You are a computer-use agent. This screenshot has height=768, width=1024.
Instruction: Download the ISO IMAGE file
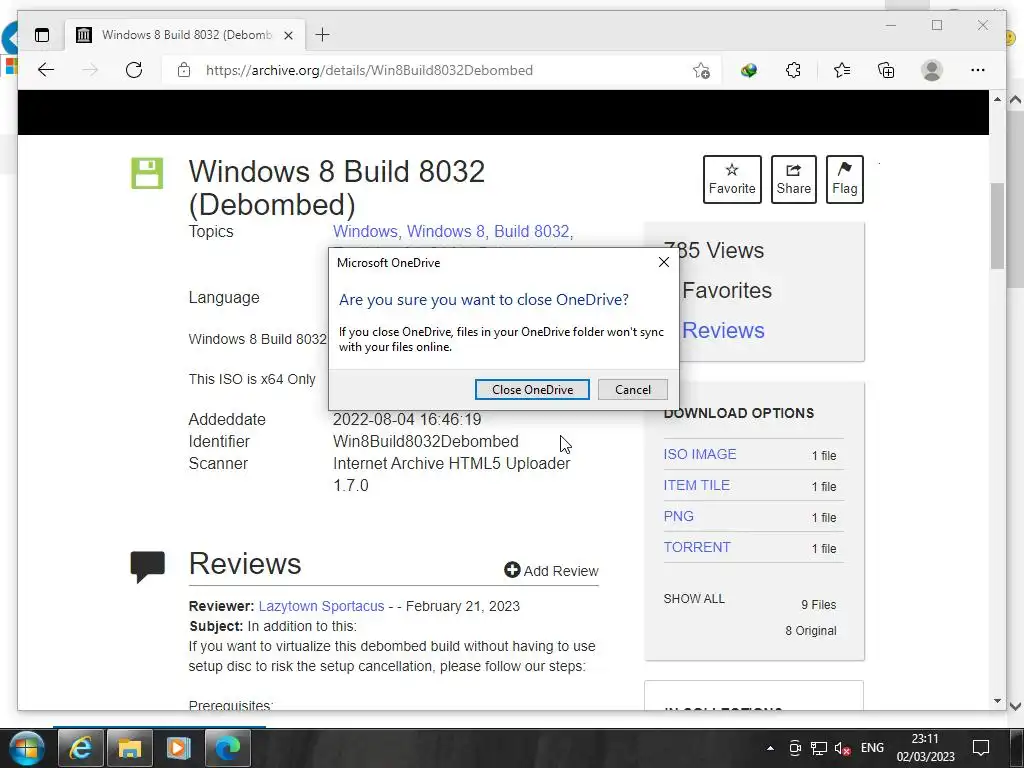(x=699, y=454)
